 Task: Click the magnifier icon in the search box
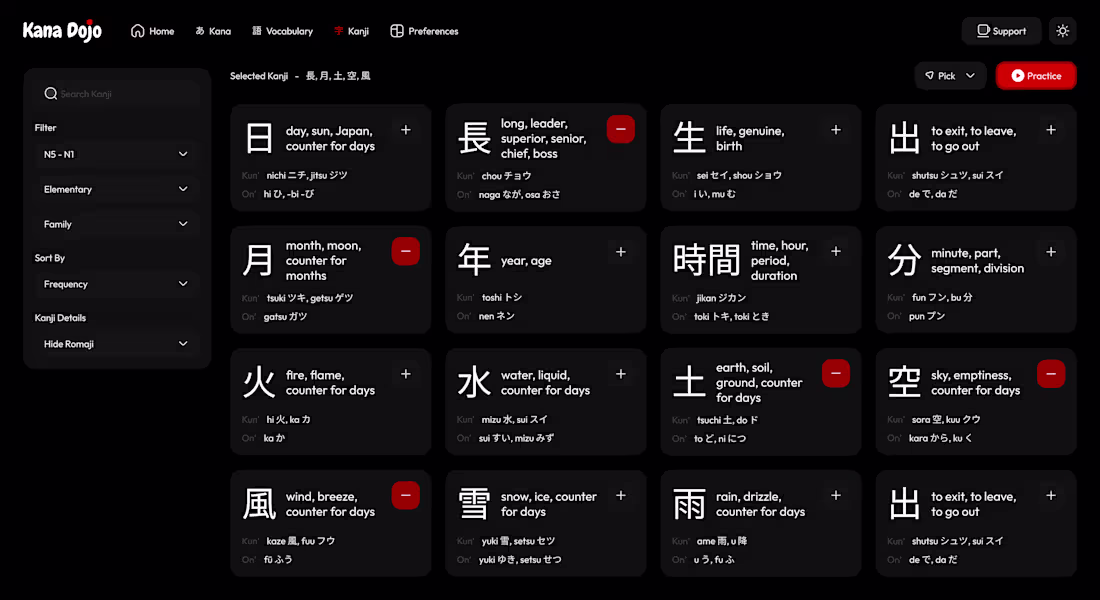pos(51,93)
